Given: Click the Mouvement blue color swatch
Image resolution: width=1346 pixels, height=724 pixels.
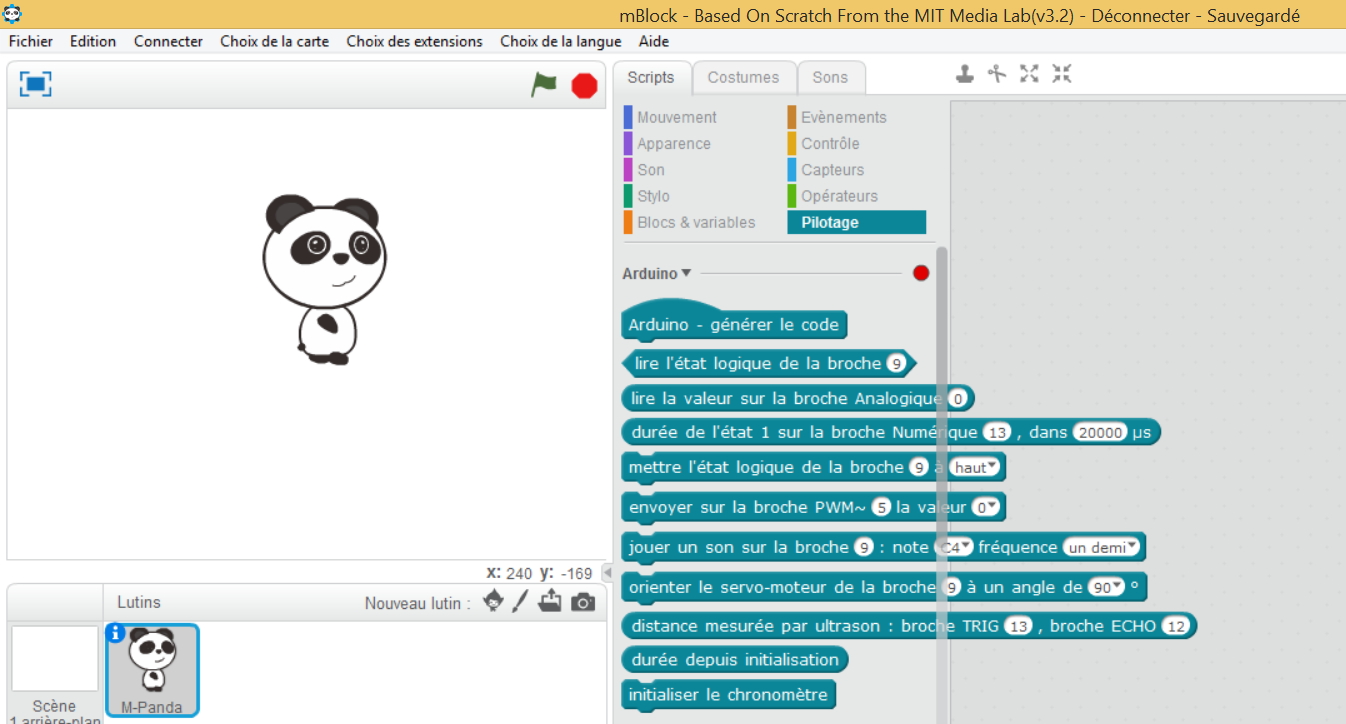Looking at the screenshot, I should [x=628, y=117].
